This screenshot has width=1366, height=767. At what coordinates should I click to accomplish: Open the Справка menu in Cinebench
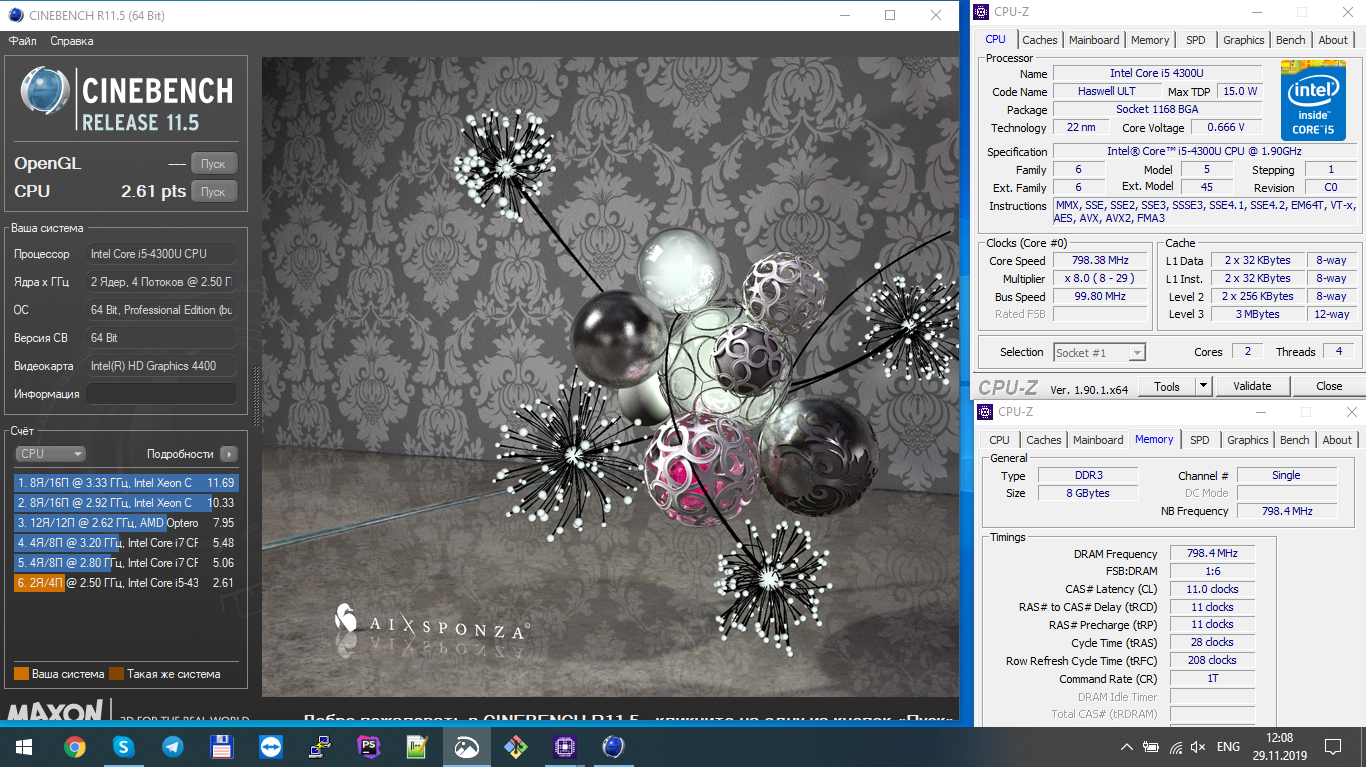[71, 41]
